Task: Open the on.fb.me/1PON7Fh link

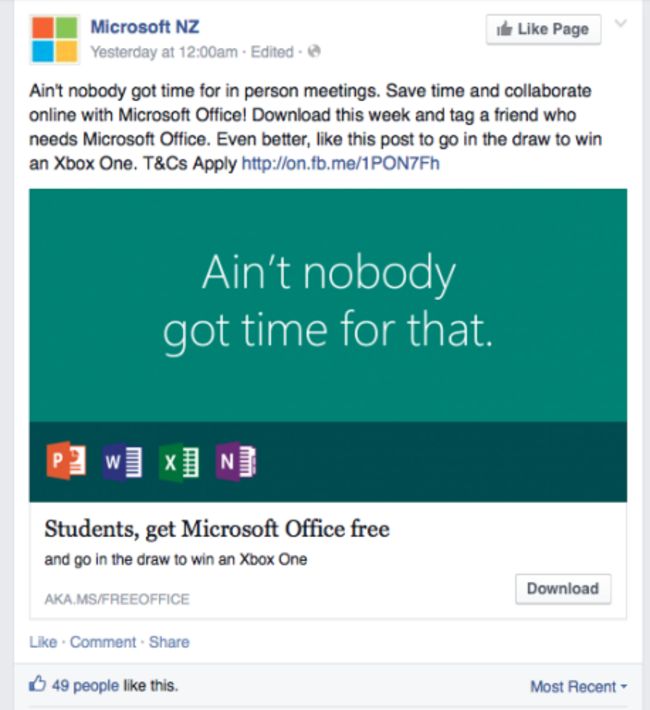Action: click(341, 163)
